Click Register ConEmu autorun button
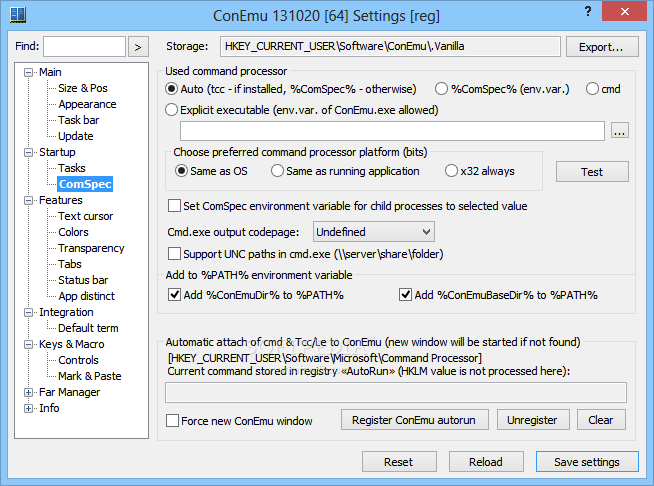654x486 pixels. (415, 420)
